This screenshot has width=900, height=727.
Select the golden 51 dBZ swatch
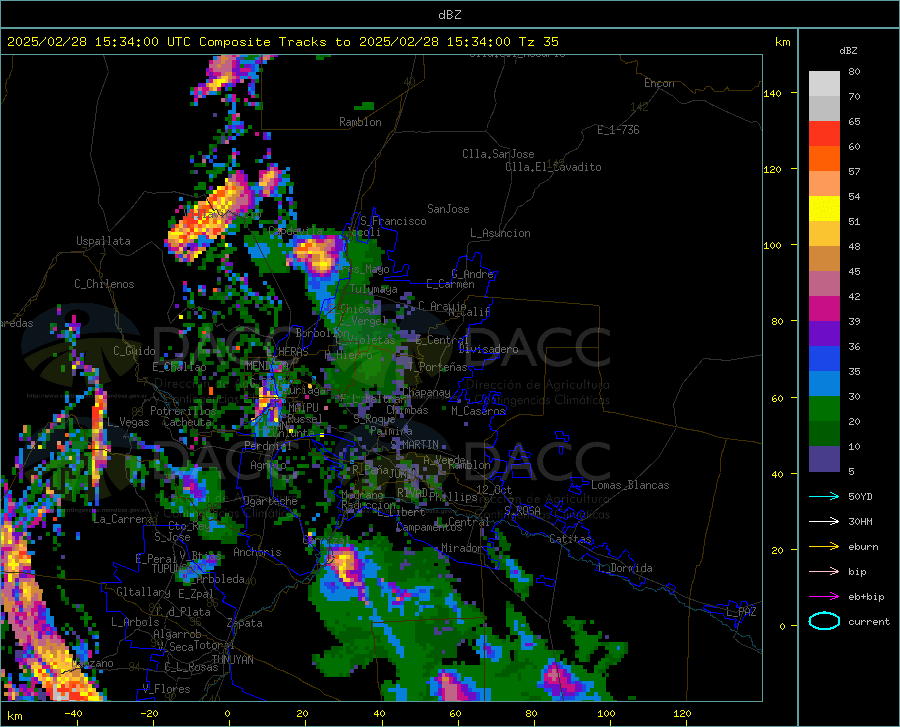point(824,234)
